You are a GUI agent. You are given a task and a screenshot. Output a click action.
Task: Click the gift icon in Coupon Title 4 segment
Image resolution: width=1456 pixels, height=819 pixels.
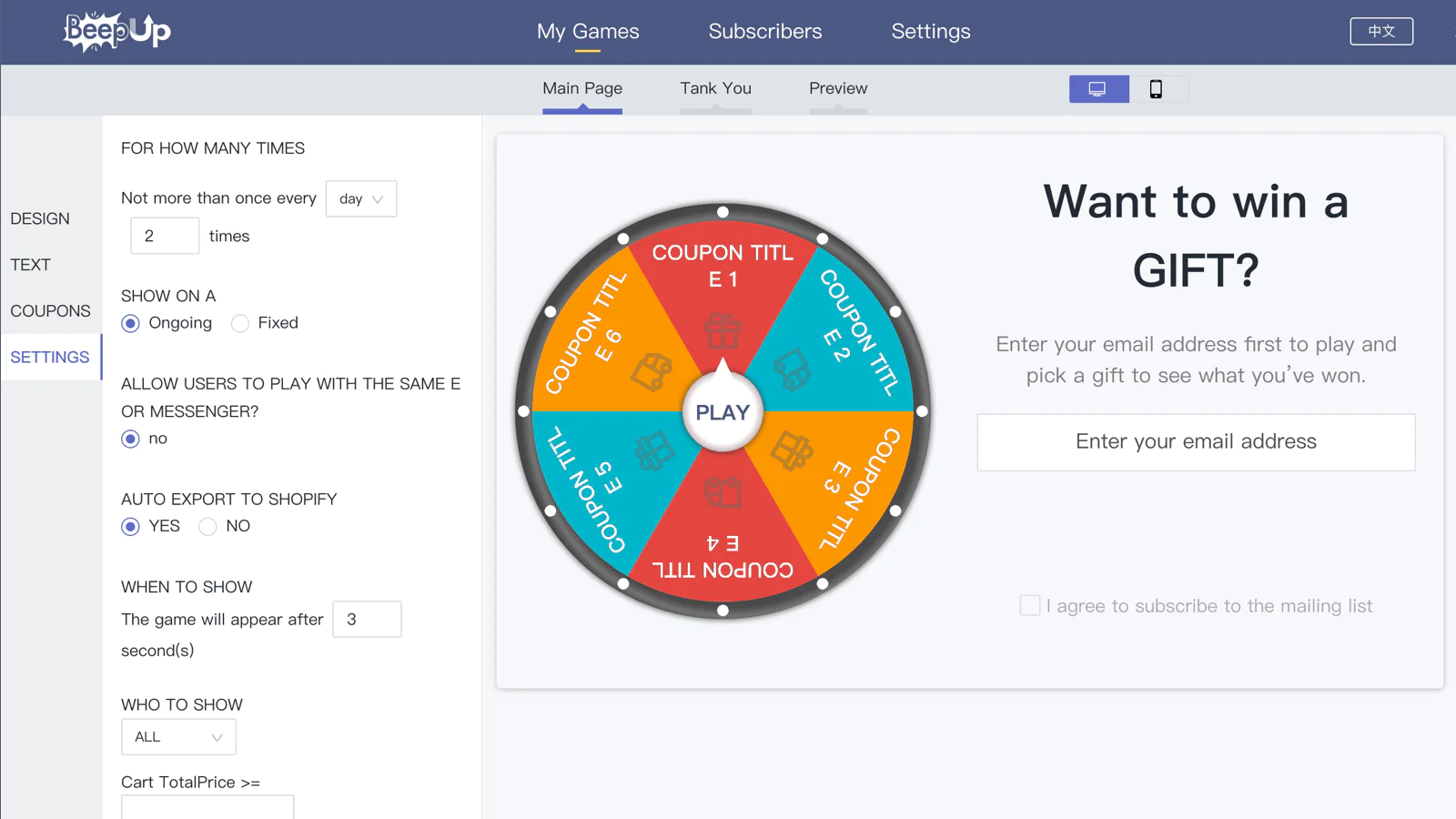(723, 492)
